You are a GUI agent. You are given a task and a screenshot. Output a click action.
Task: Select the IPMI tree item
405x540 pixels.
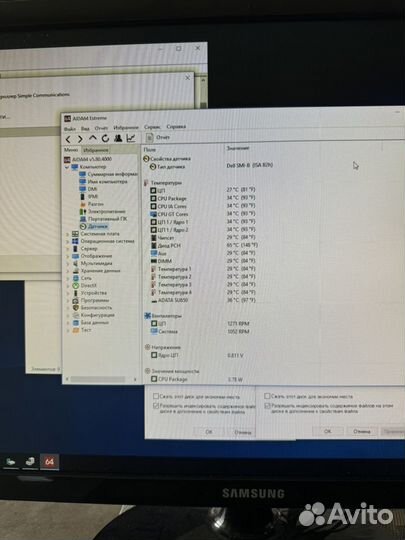89,197
